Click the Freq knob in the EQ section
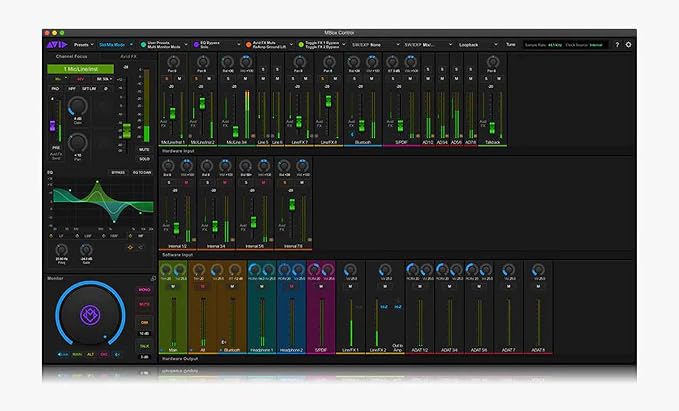Screen dimensions: 679x411 [x=61, y=250]
